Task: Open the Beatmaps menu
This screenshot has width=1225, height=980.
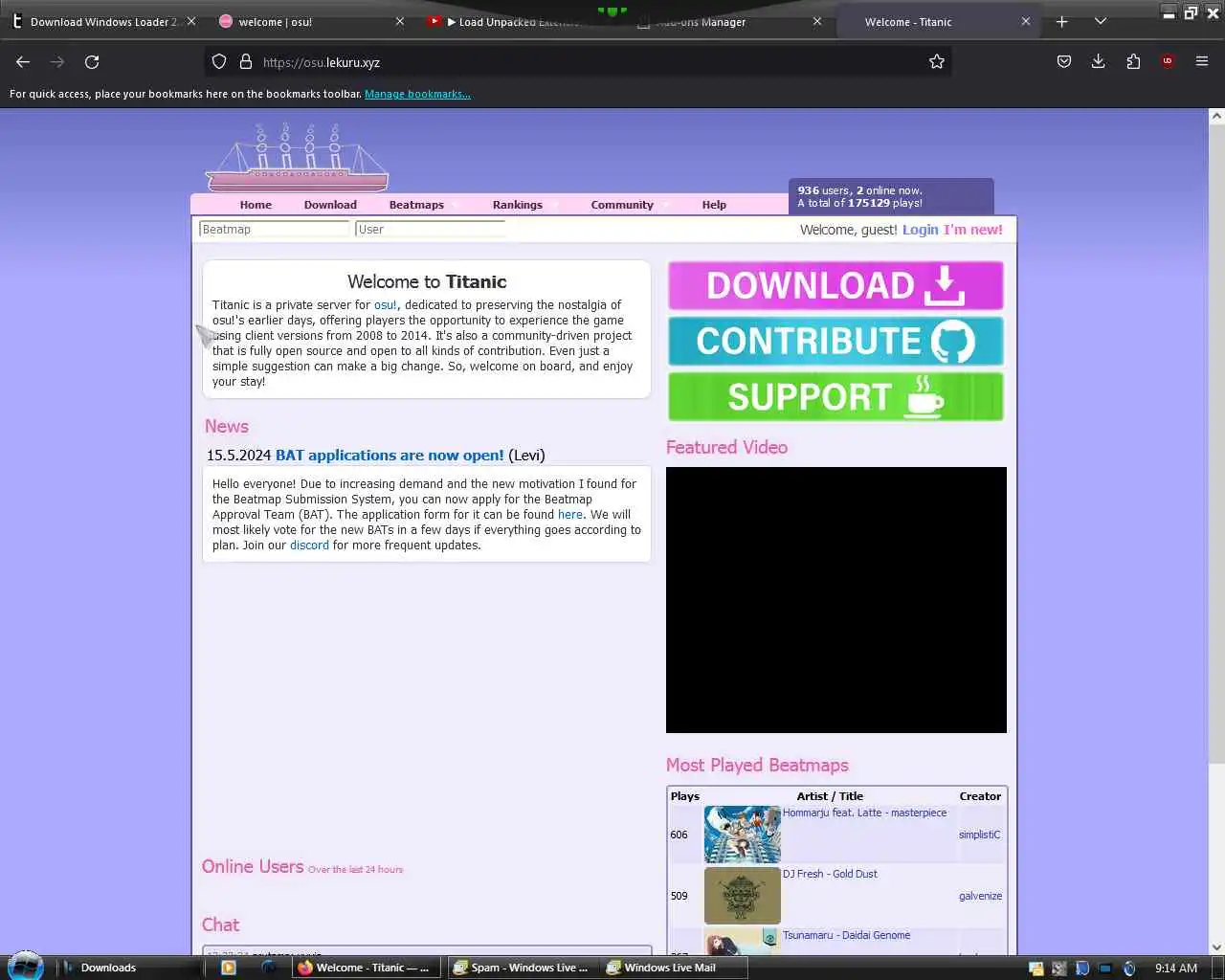Action: (x=416, y=205)
